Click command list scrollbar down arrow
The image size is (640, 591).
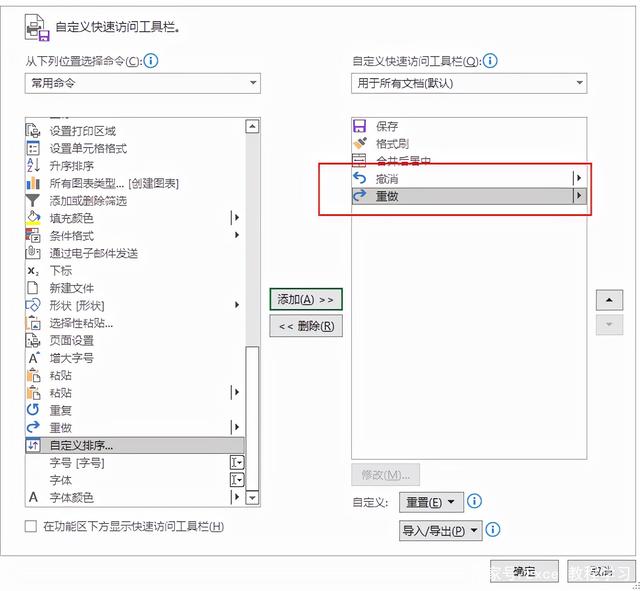pyautogui.click(x=253, y=498)
